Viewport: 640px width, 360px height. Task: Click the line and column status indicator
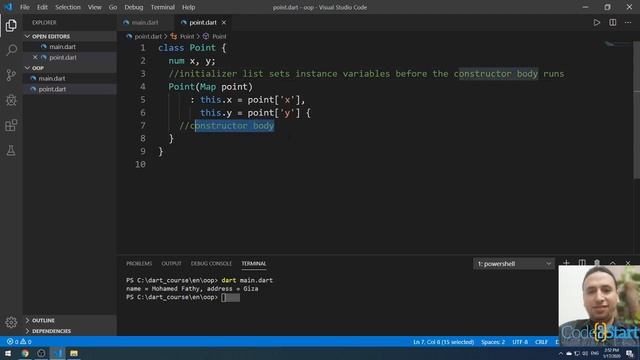[x=444, y=342]
